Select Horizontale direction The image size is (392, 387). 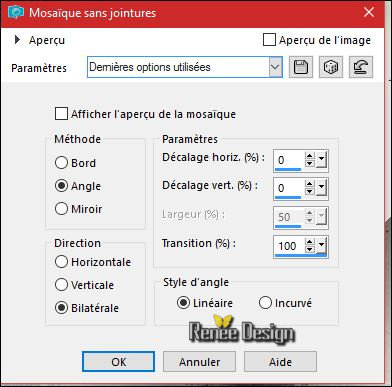click(x=61, y=262)
